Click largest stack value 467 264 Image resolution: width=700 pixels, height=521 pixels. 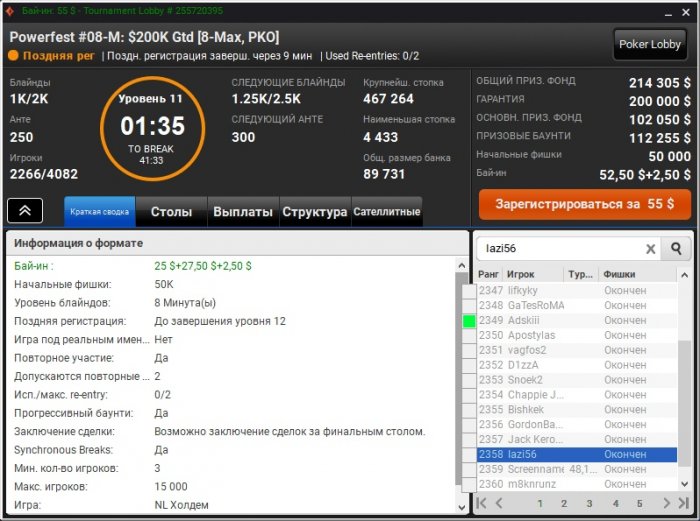388,99
